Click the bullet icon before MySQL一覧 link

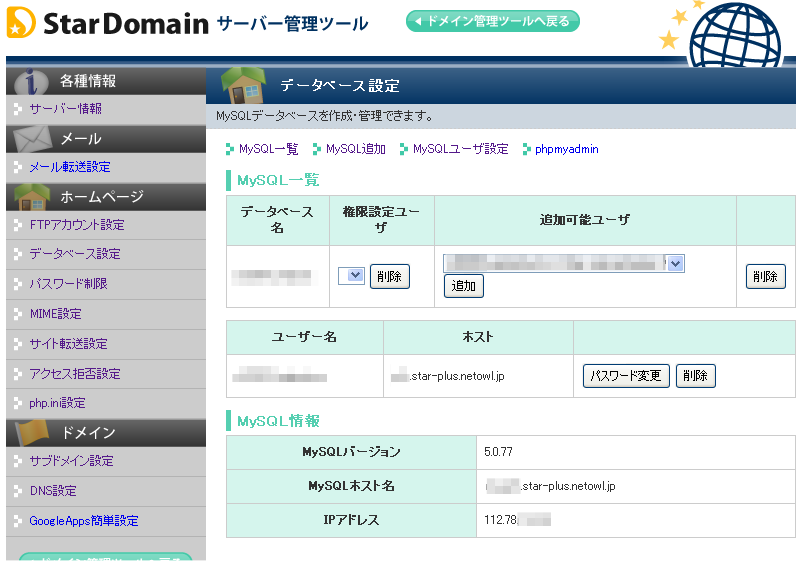(230, 150)
